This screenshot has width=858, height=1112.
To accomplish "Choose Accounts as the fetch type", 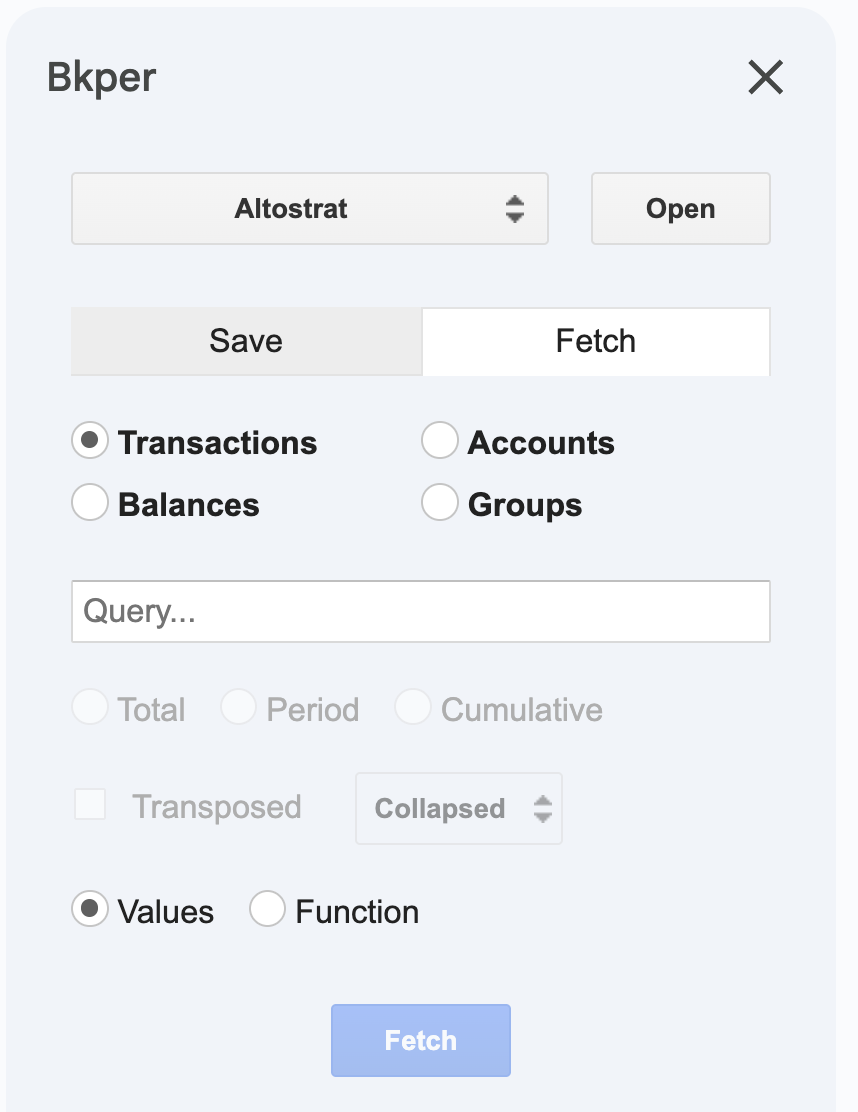I will coord(440,440).
